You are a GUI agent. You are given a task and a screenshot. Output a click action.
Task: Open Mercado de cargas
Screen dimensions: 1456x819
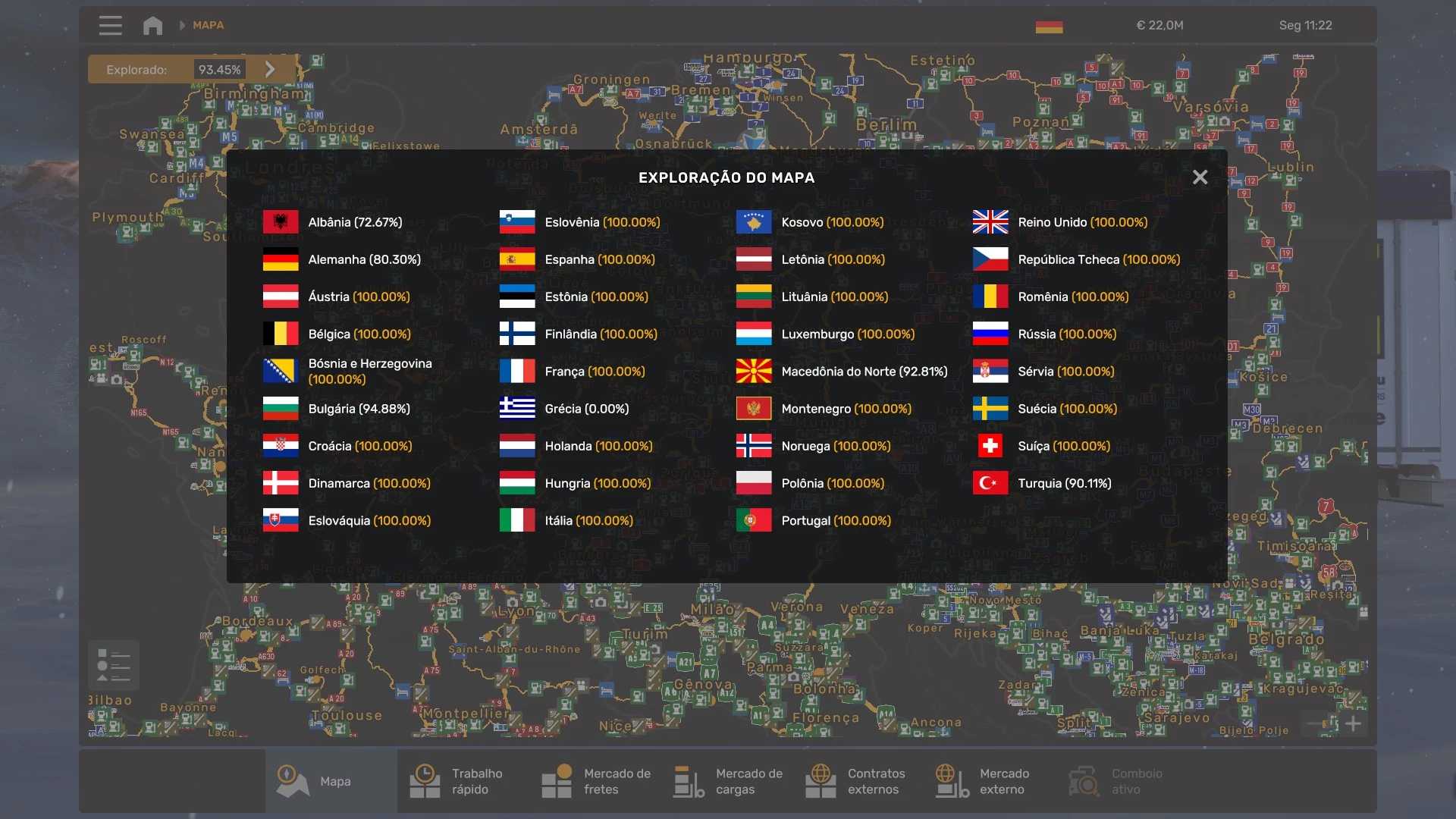coord(728,781)
